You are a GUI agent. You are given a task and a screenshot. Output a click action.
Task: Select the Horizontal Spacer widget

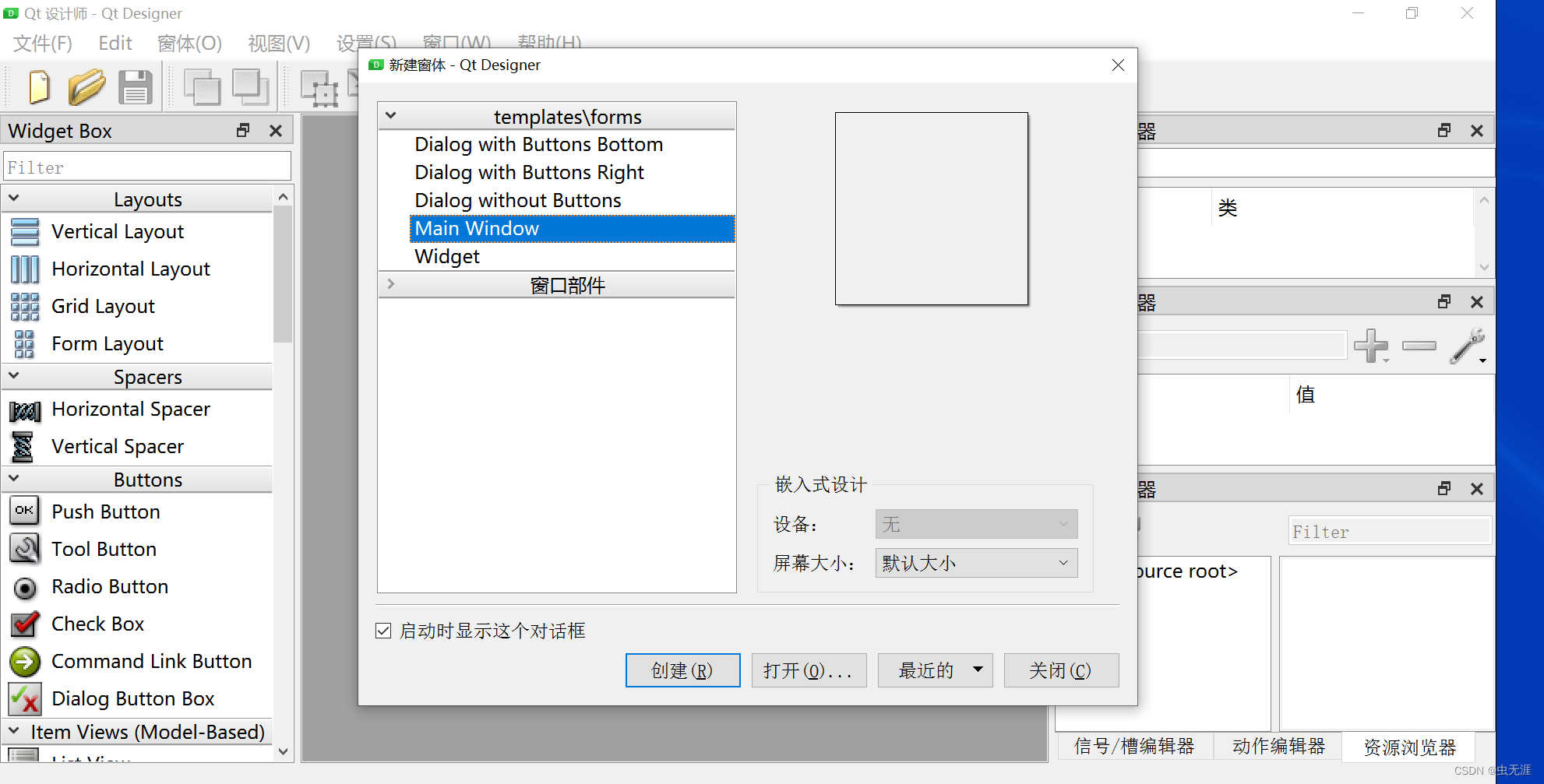tap(130, 409)
